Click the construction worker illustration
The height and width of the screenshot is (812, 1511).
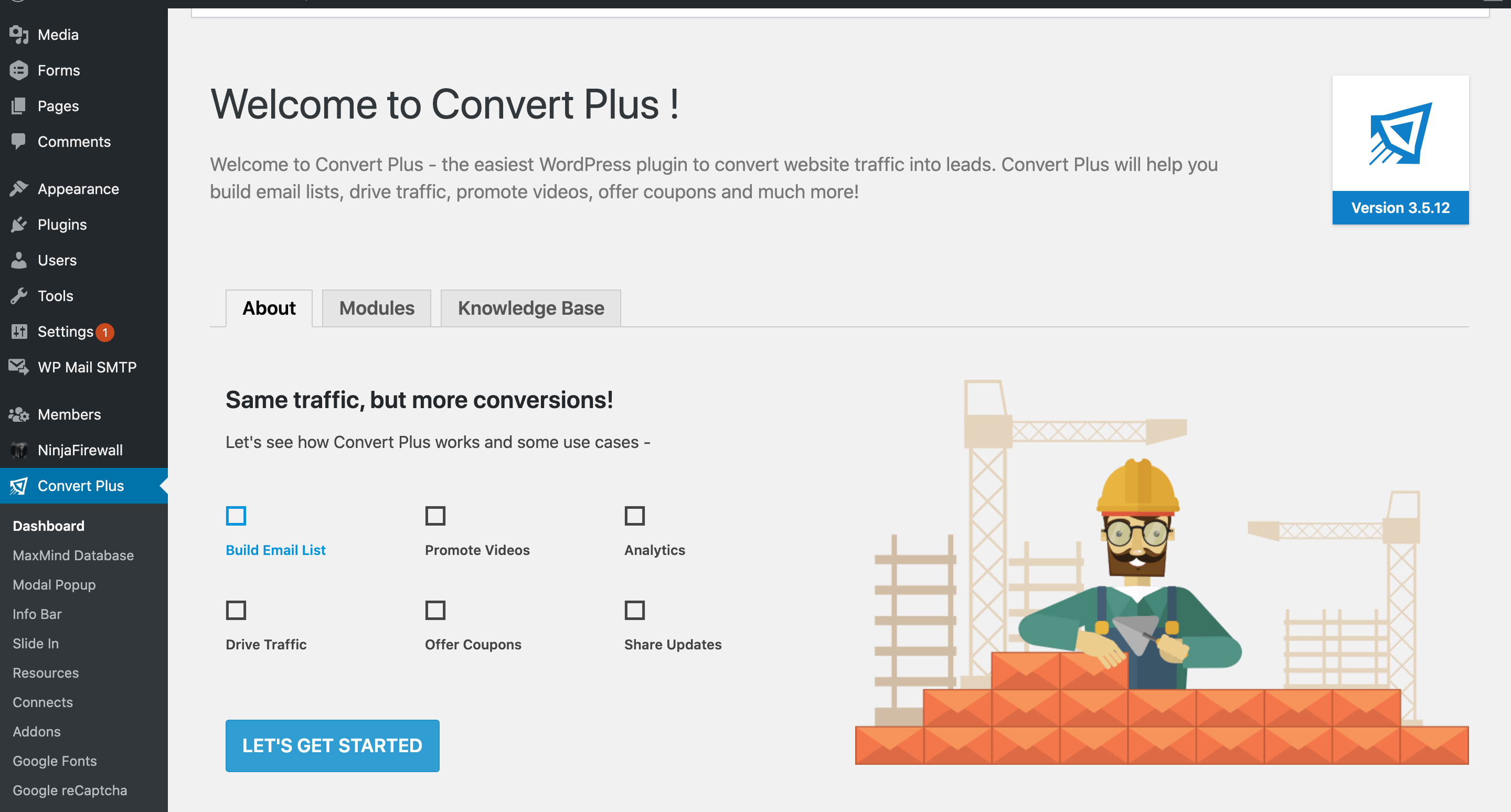pyautogui.click(x=1162, y=572)
